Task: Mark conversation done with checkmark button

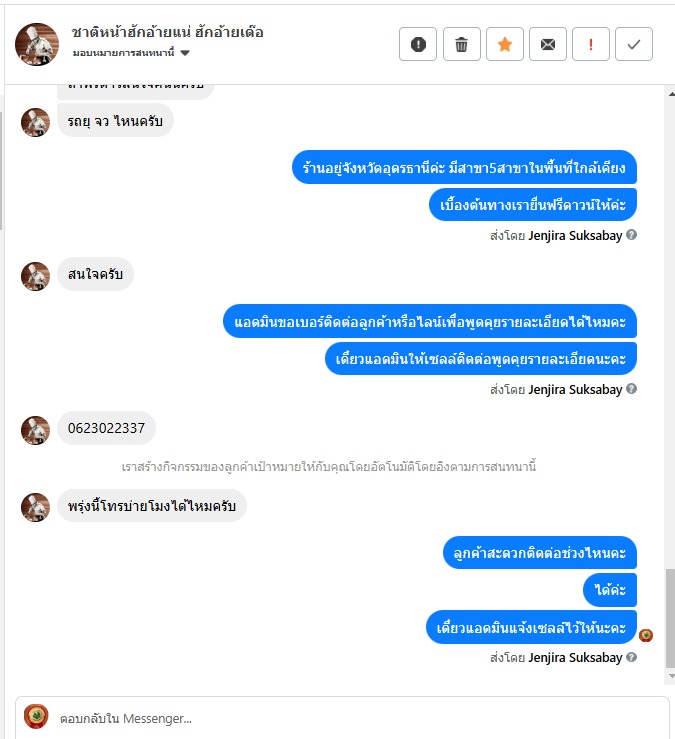Action: (x=634, y=44)
